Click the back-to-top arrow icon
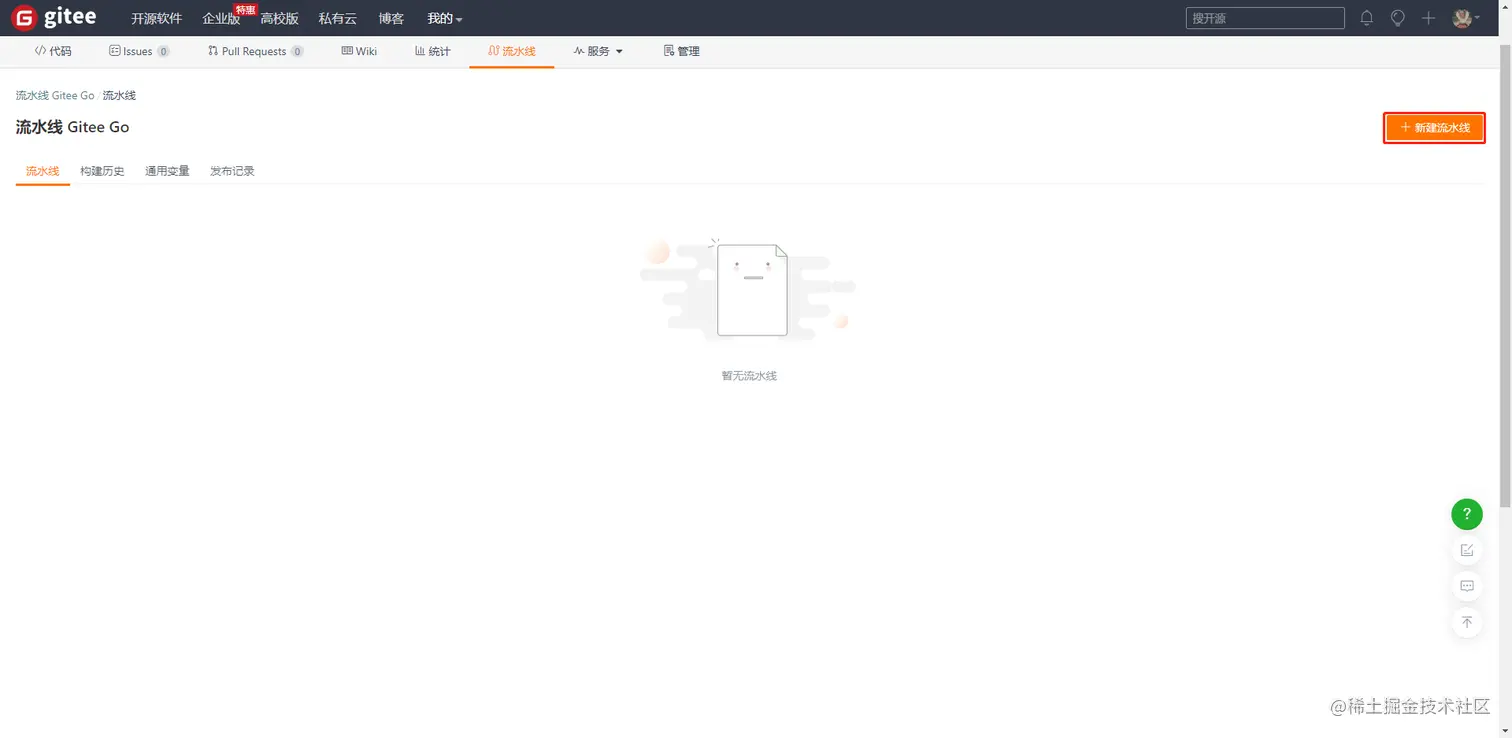Image resolution: width=1512 pixels, height=738 pixels. point(1467,622)
